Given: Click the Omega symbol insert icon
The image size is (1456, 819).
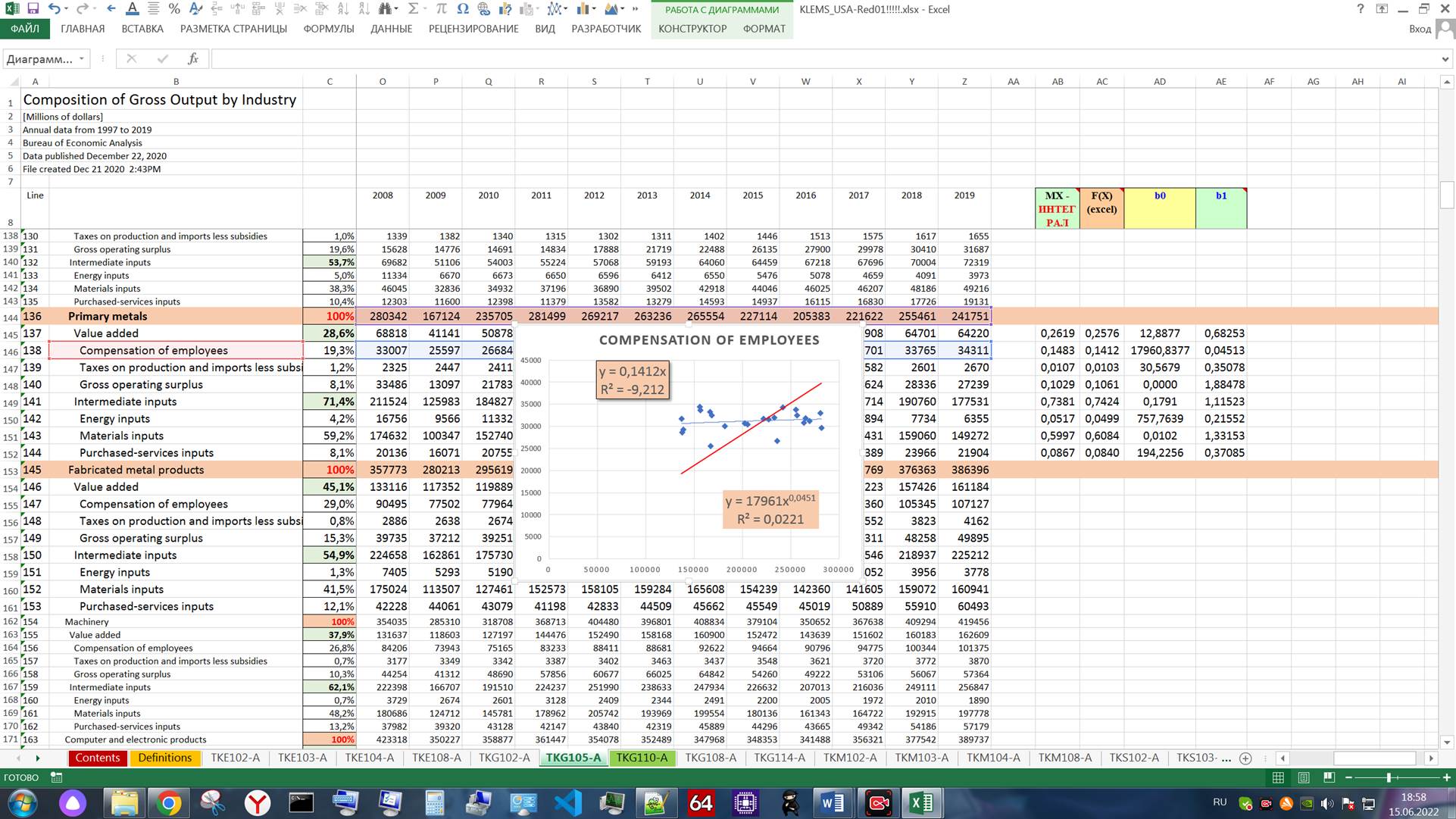Looking at the screenshot, I should [463, 9].
